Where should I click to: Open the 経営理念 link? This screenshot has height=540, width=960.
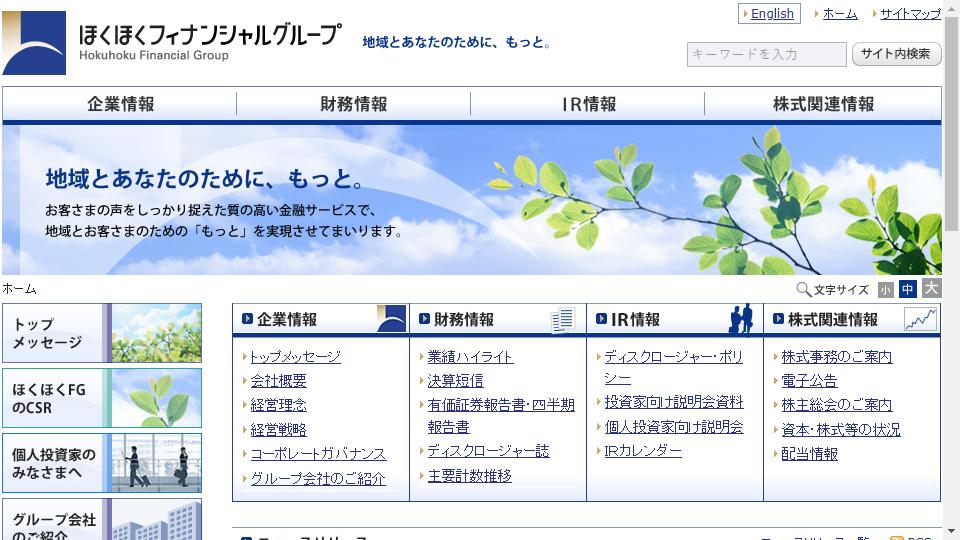(278, 405)
